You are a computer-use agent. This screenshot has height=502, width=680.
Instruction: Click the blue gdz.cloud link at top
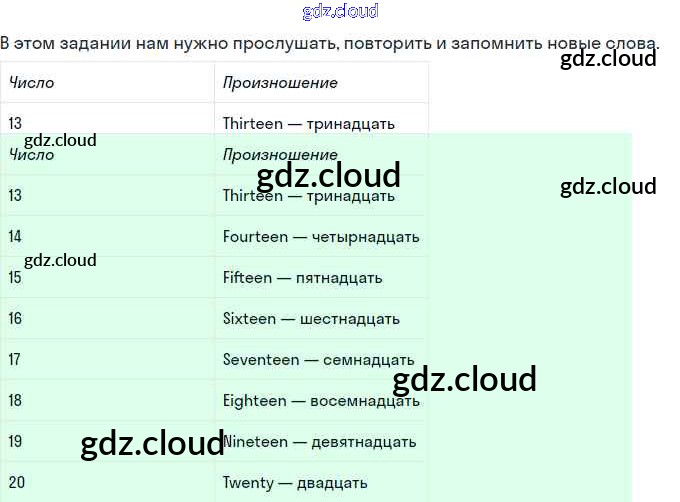340,12
